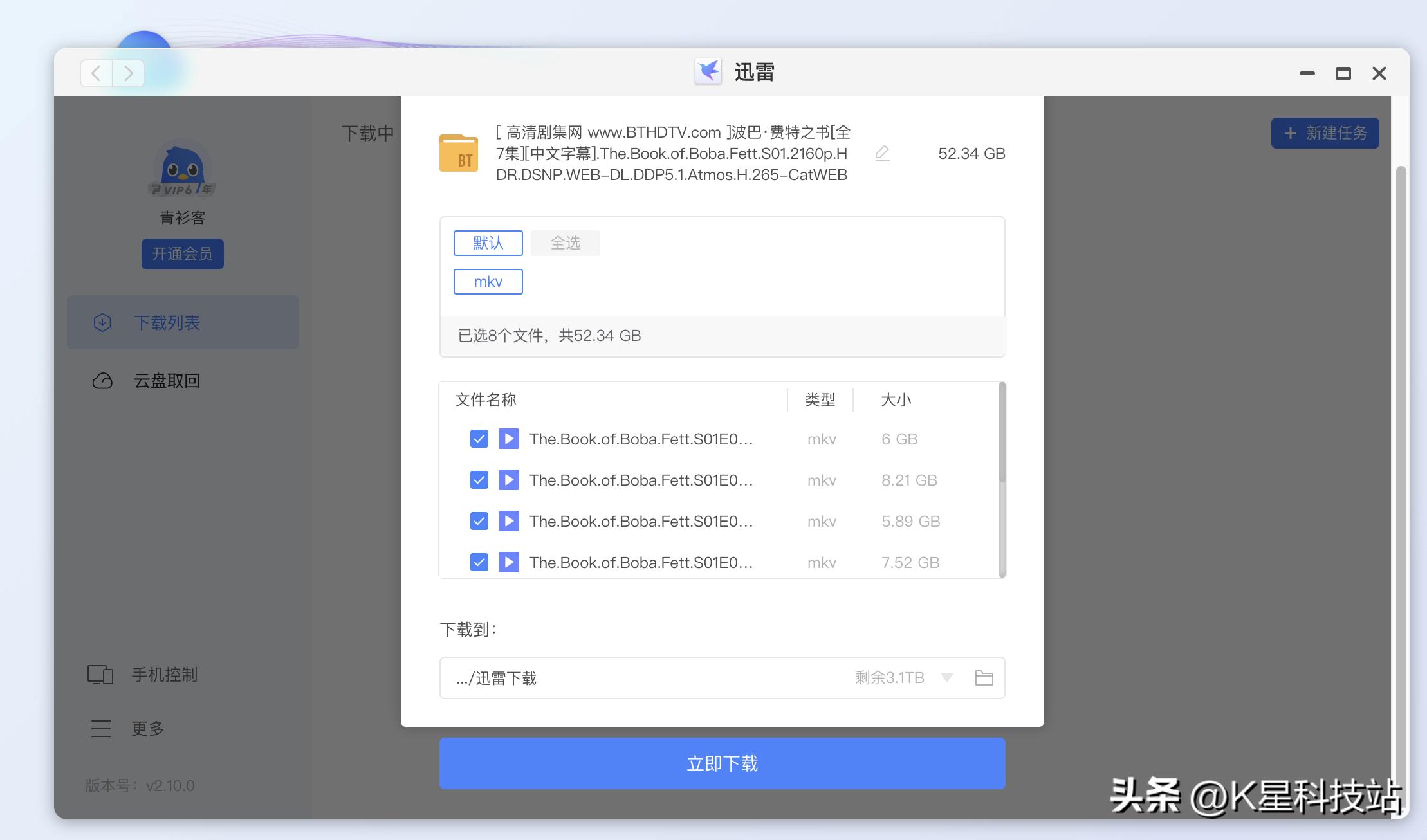Screen dimensions: 1427x840
Task: Click the pencil icon to rename the task
Action: [x=882, y=153]
